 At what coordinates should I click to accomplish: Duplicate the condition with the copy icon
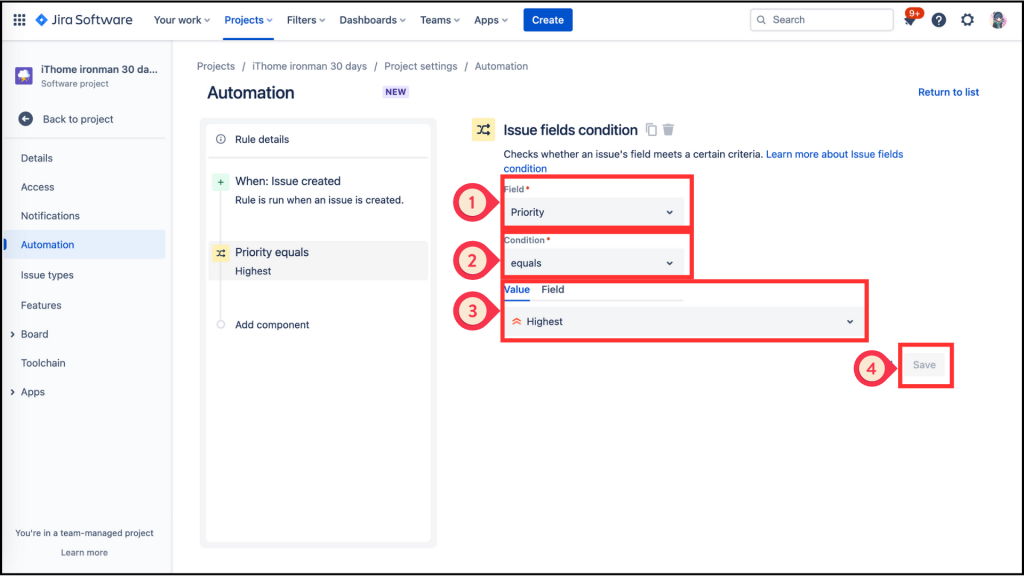pos(651,129)
